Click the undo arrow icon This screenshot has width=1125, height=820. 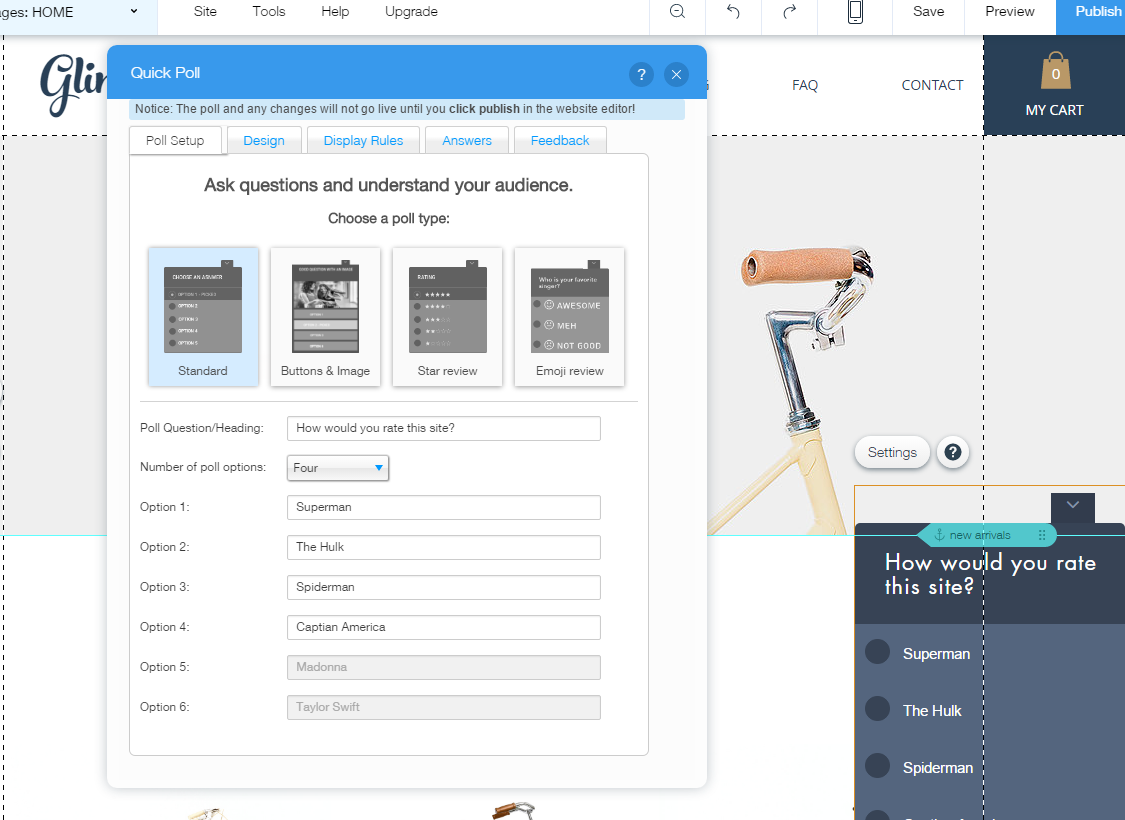733,11
